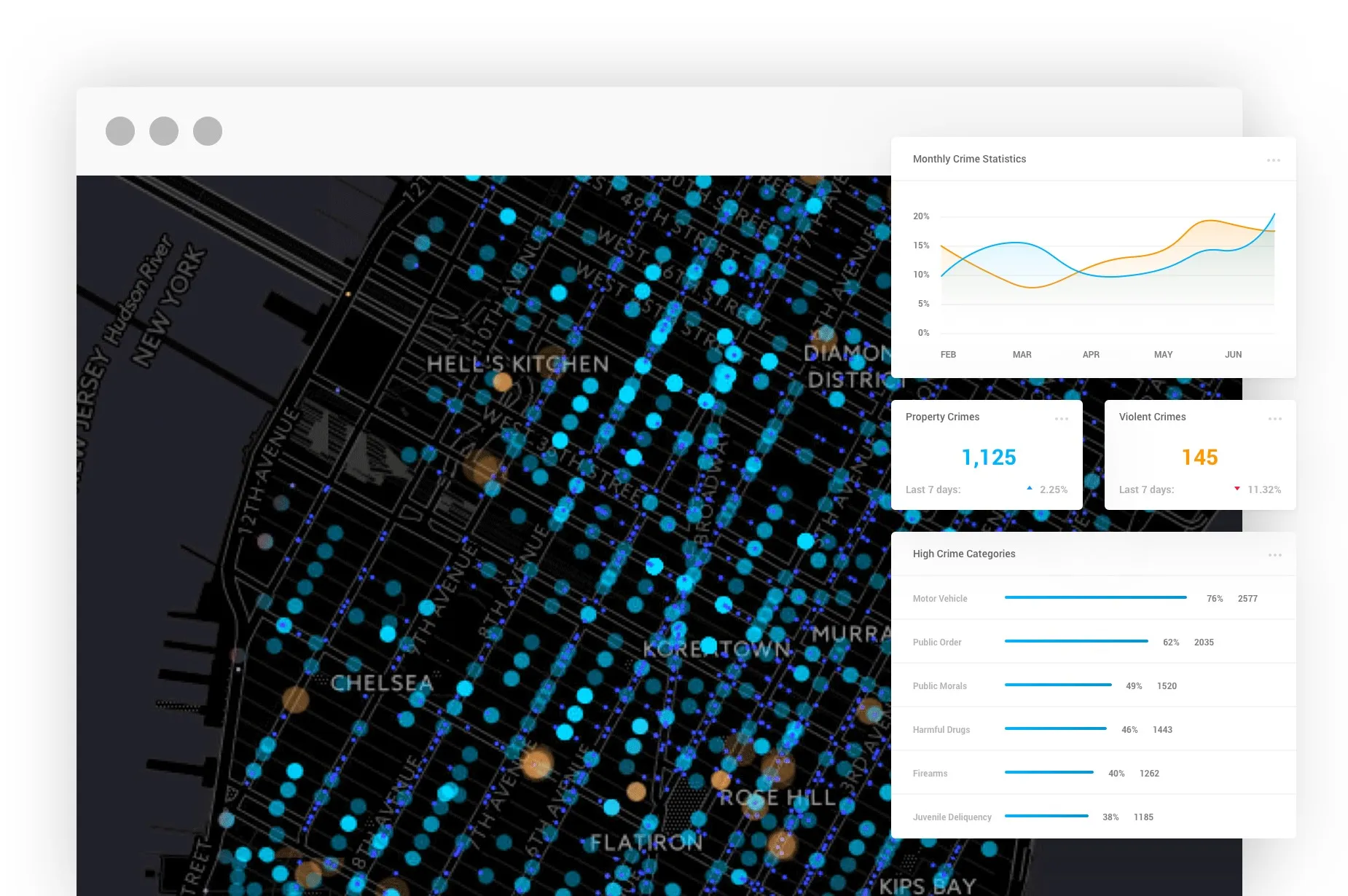Image resolution: width=1348 pixels, height=896 pixels.
Task: Open Property Crimes card options menu
Action: click(x=1061, y=419)
